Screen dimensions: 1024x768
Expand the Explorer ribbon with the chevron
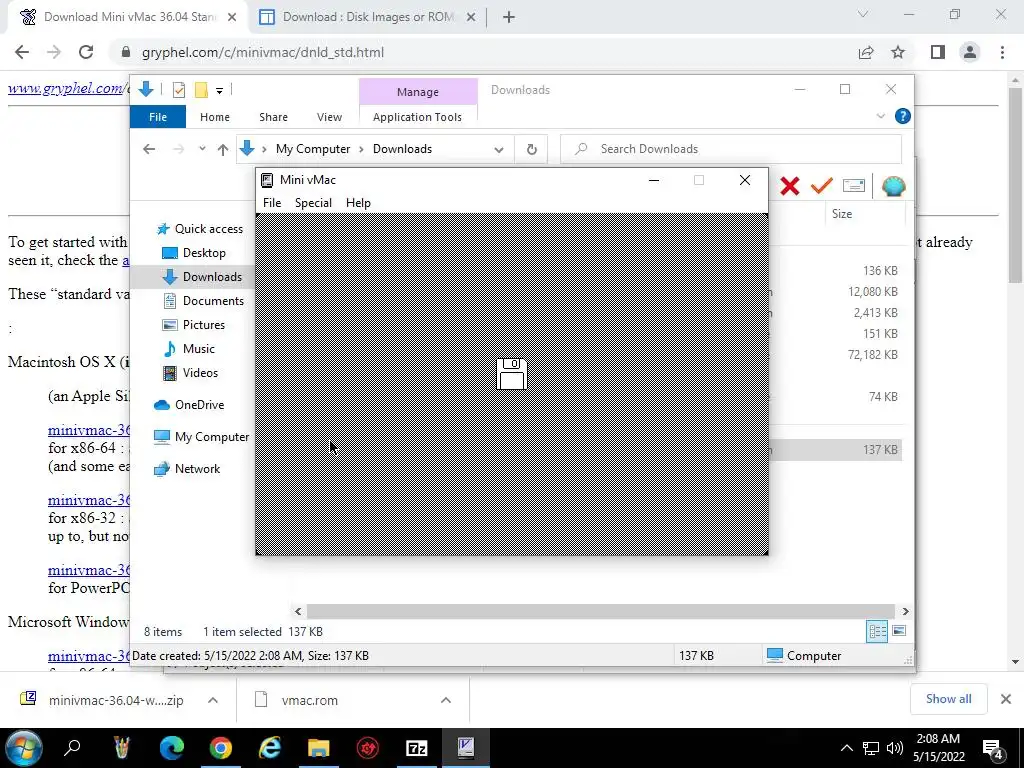[x=880, y=116]
